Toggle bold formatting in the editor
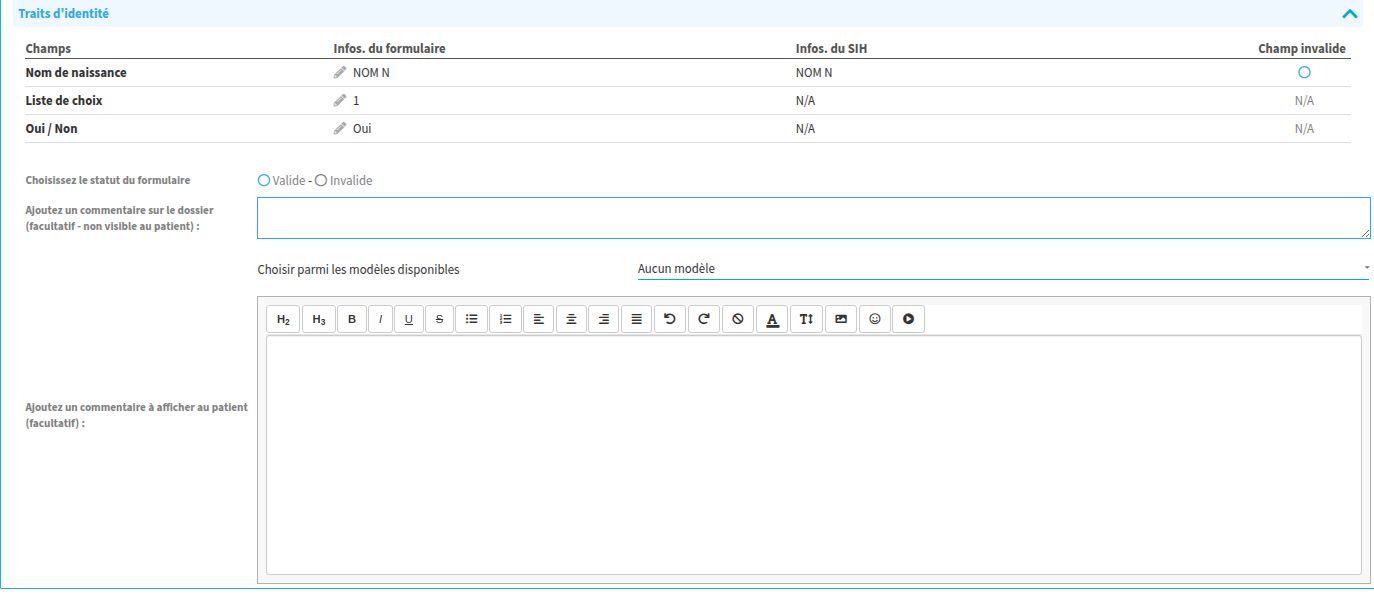Viewport: 1374px width, 602px height. pyautogui.click(x=351, y=319)
